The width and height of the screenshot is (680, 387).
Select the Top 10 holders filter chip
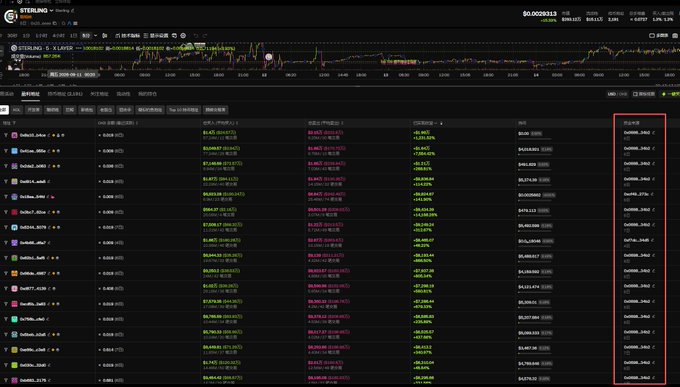point(184,110)
